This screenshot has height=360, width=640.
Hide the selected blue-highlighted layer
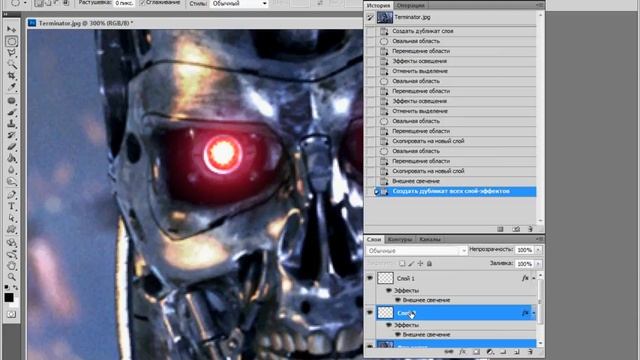(370, 313)
